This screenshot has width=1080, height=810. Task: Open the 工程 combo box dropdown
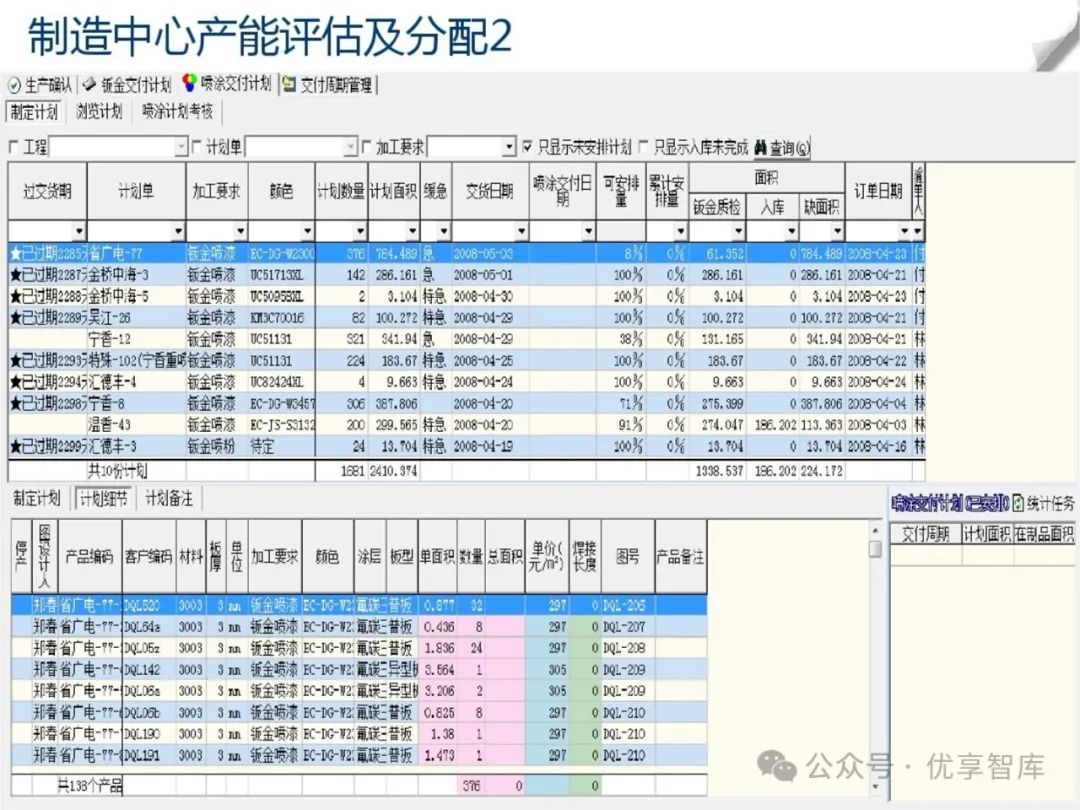coord(181,147)
